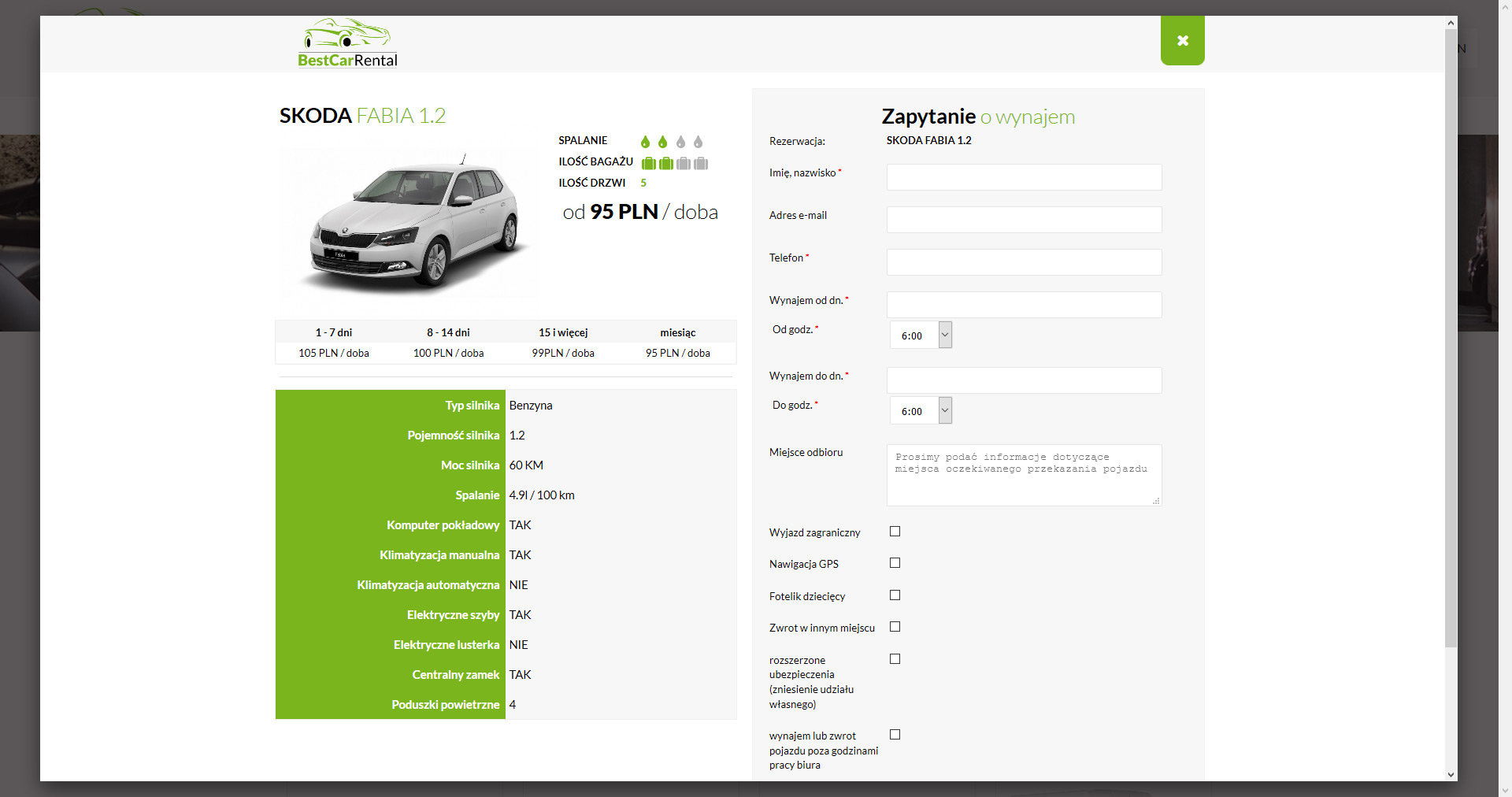Click the popup scrollbar down arrow
This screenshot has width=1512, height=797.
pos(1451,775)
